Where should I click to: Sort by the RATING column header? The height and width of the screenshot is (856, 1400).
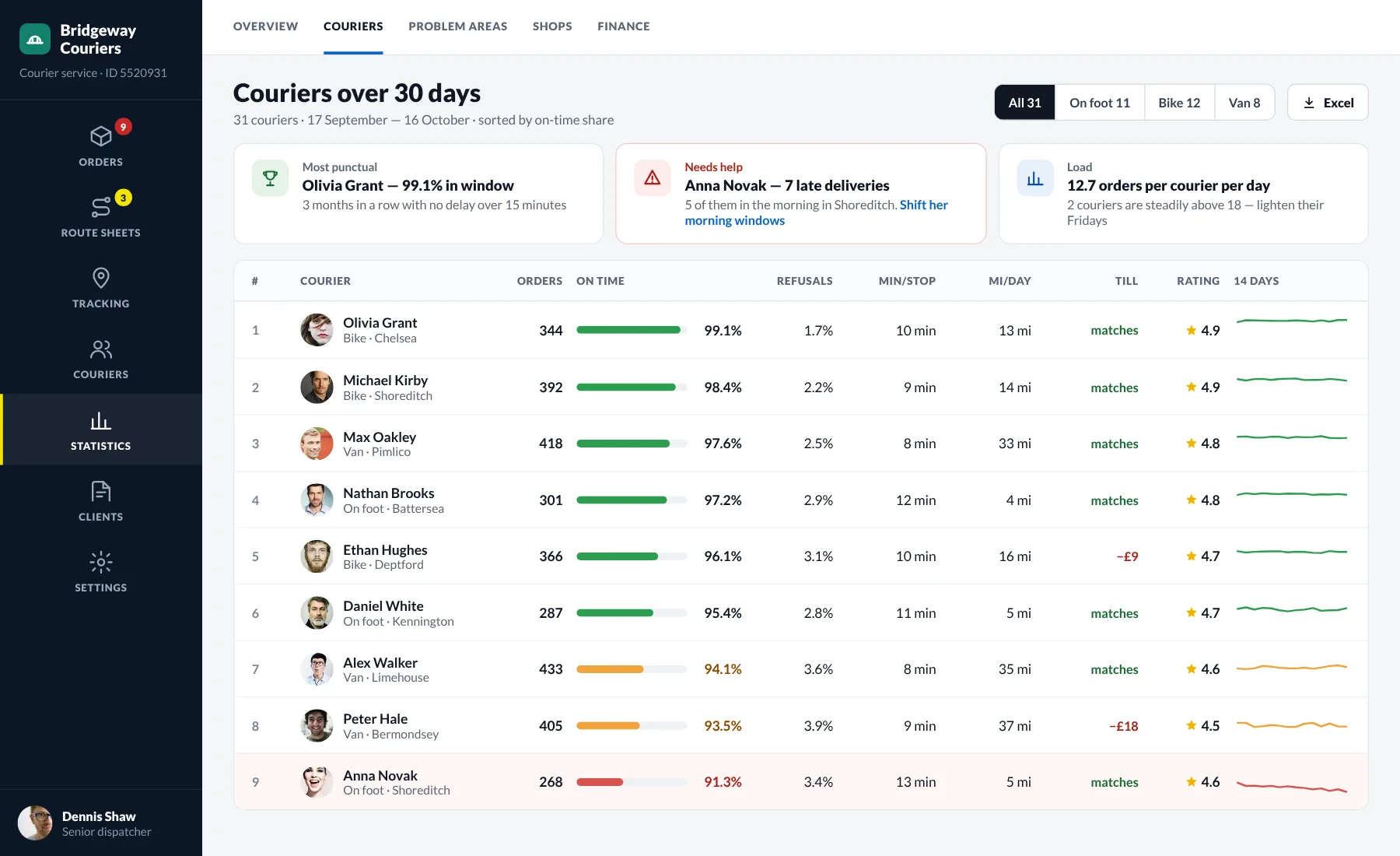click(x=1198, y=281)
